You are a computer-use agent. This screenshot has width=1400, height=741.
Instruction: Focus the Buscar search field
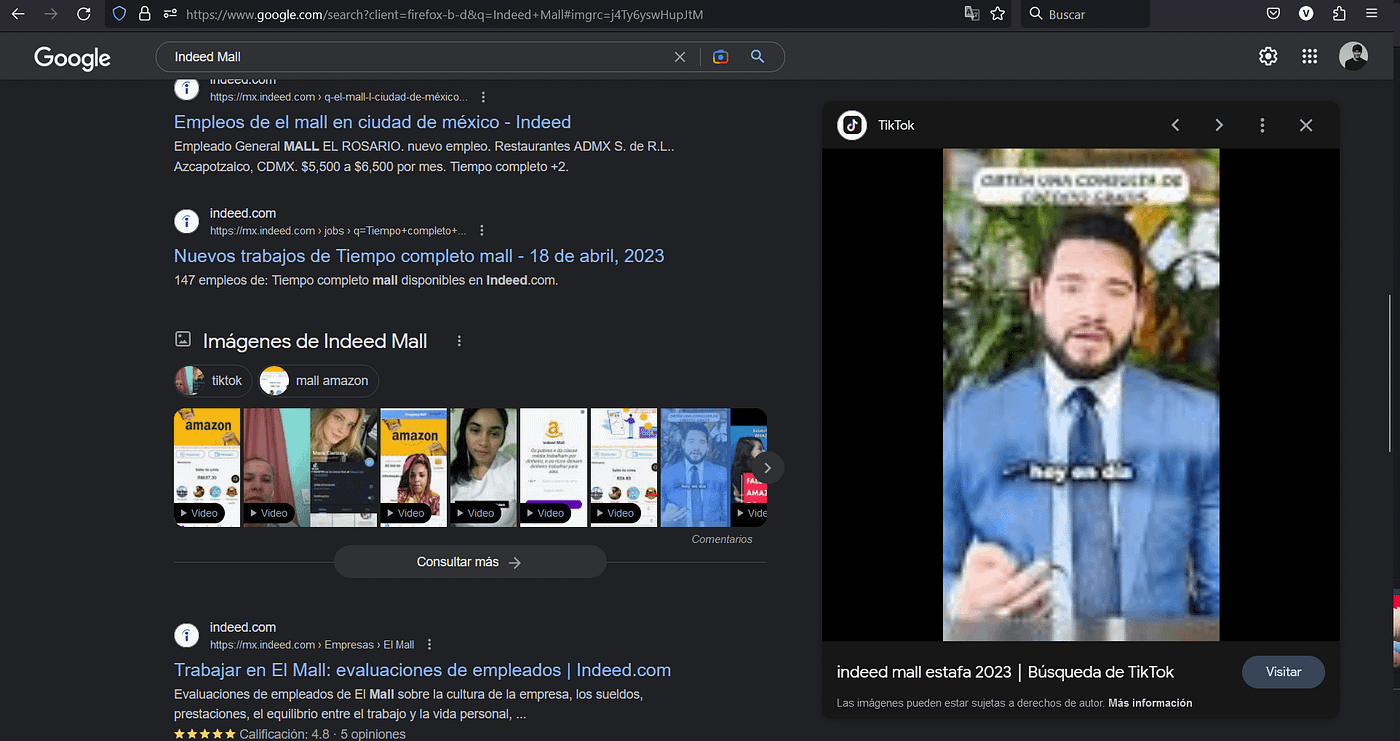click(x=1085, y=14)
